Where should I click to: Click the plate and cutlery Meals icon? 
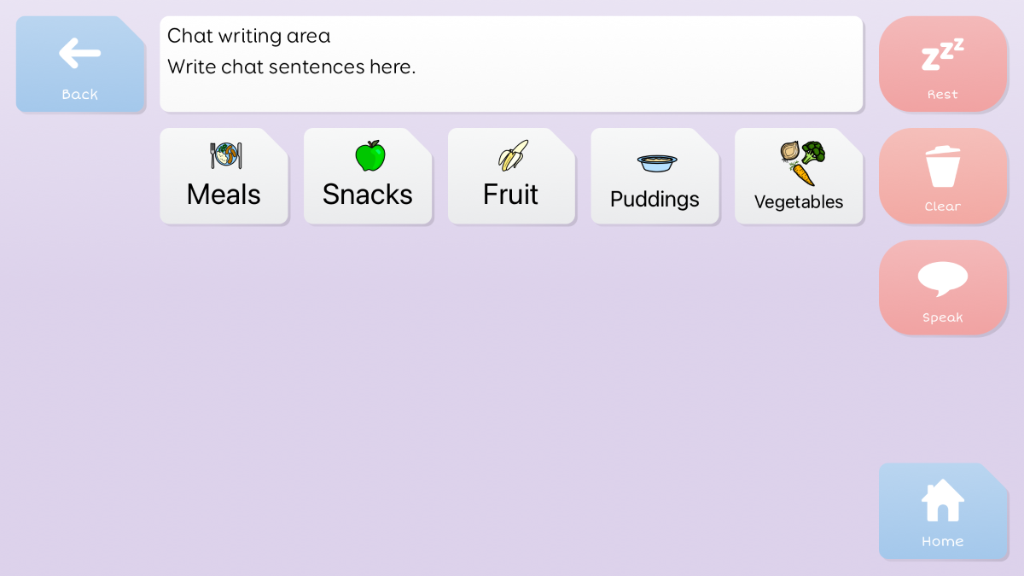pyautogui.click(x=226, y=155)
